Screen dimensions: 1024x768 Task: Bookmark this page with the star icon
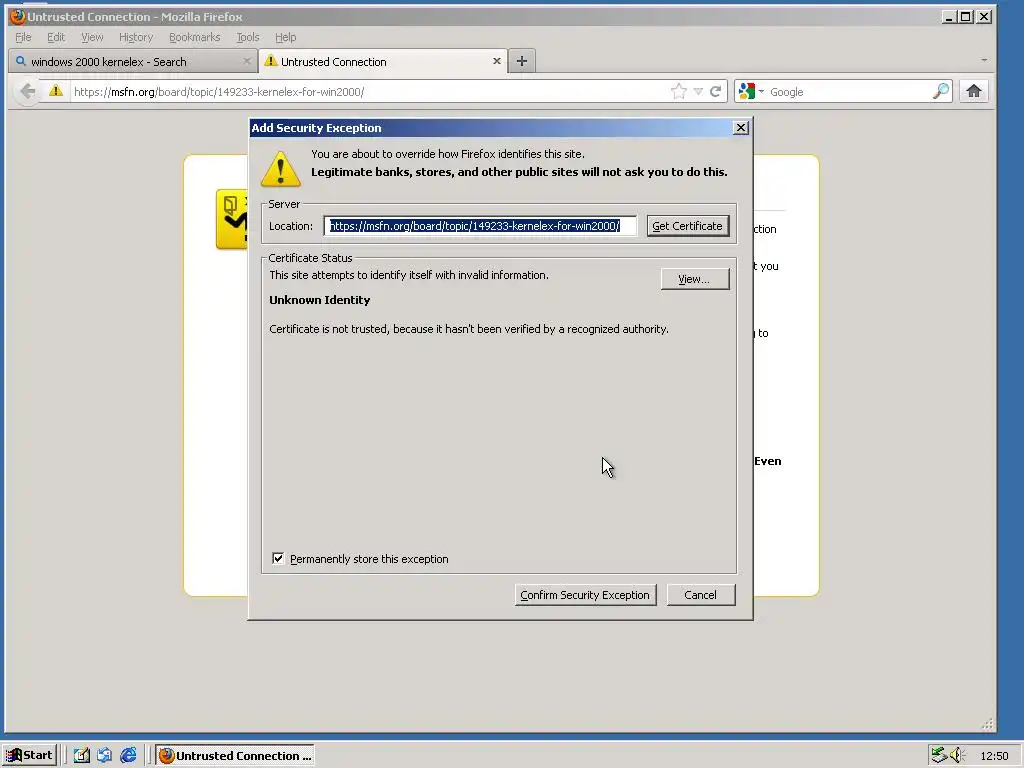[679, 91]
